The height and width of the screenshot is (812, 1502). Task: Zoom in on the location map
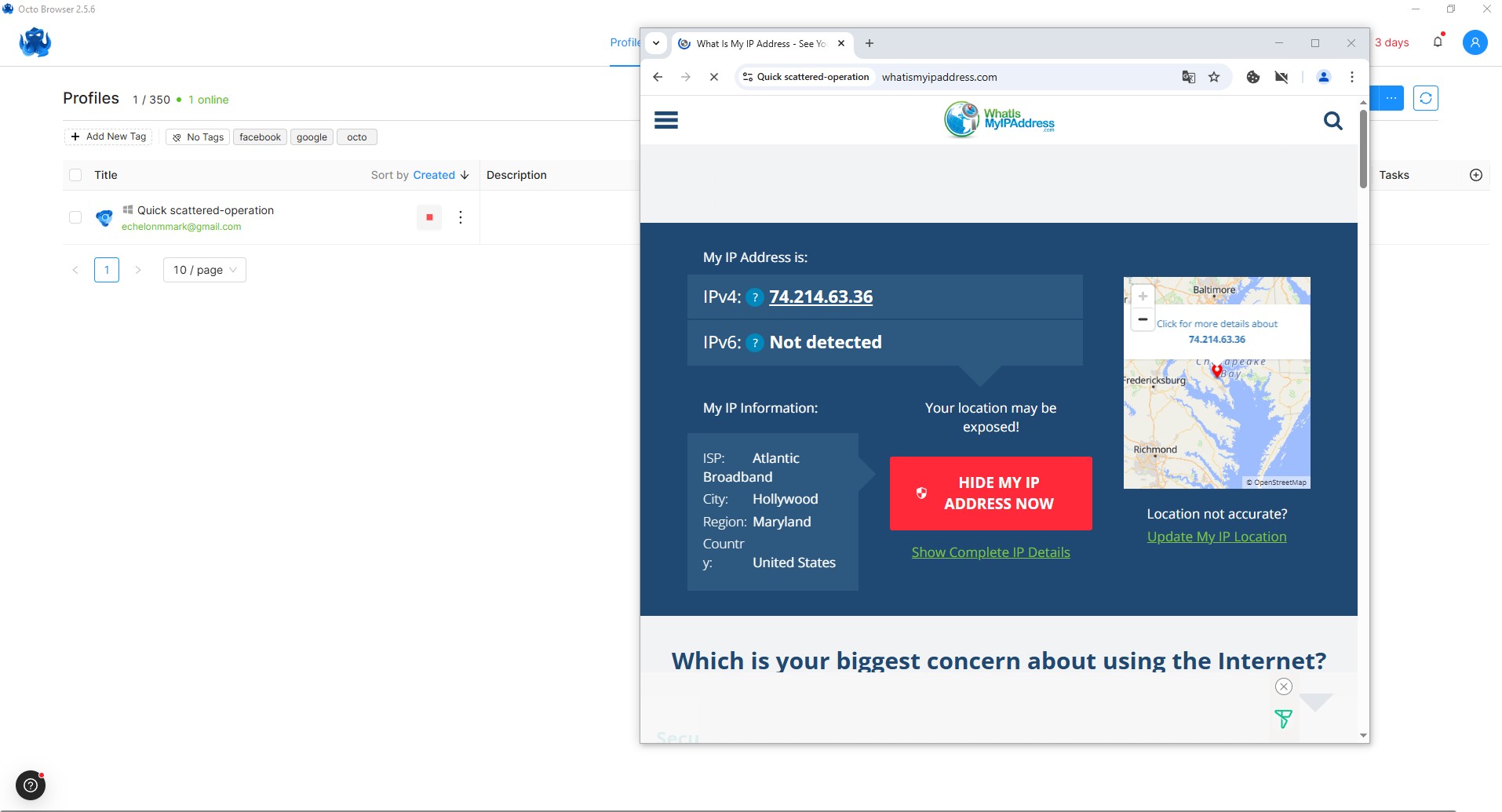1143,297
